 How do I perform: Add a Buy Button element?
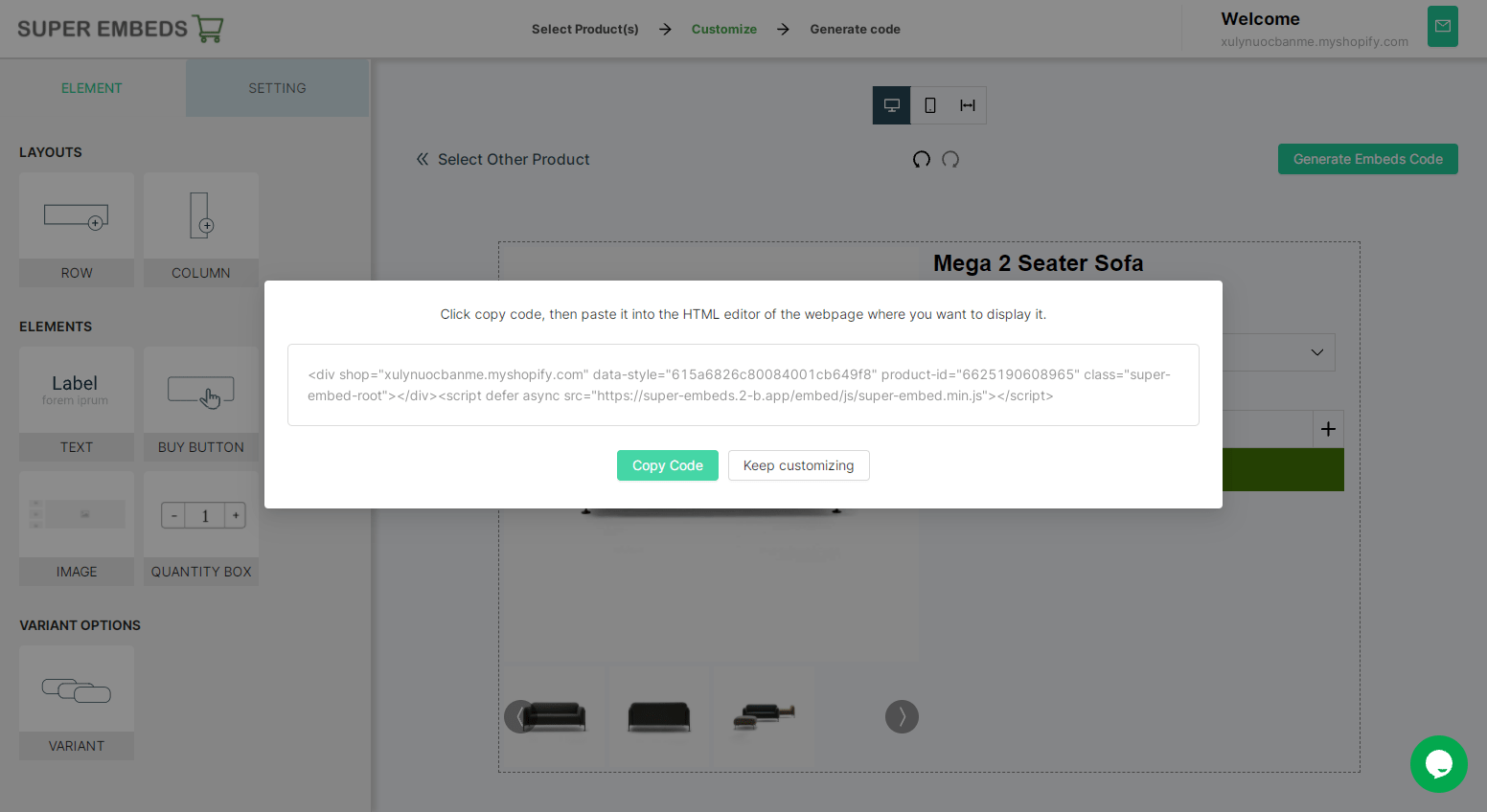pos(201,404)
